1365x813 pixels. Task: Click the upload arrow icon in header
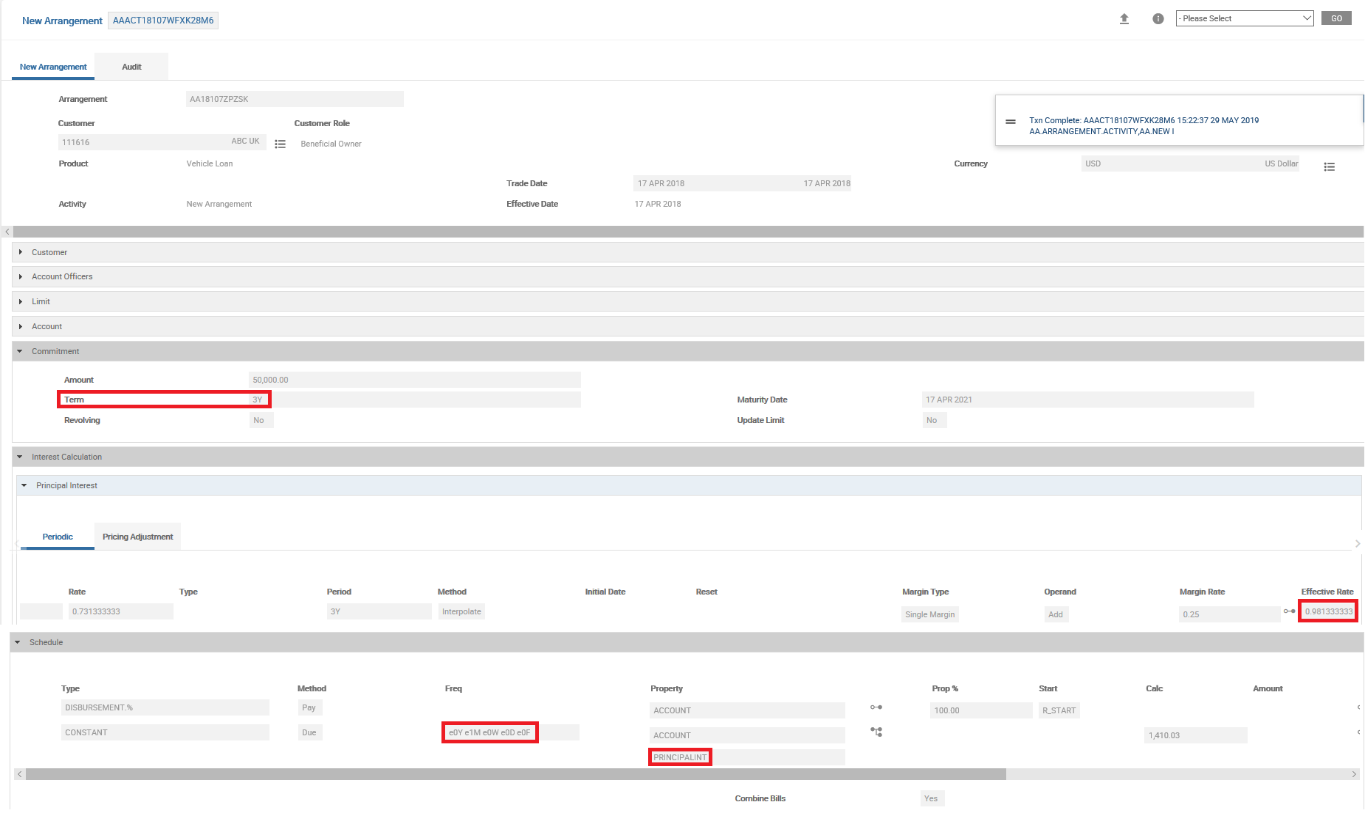(x=1124, y=19)
